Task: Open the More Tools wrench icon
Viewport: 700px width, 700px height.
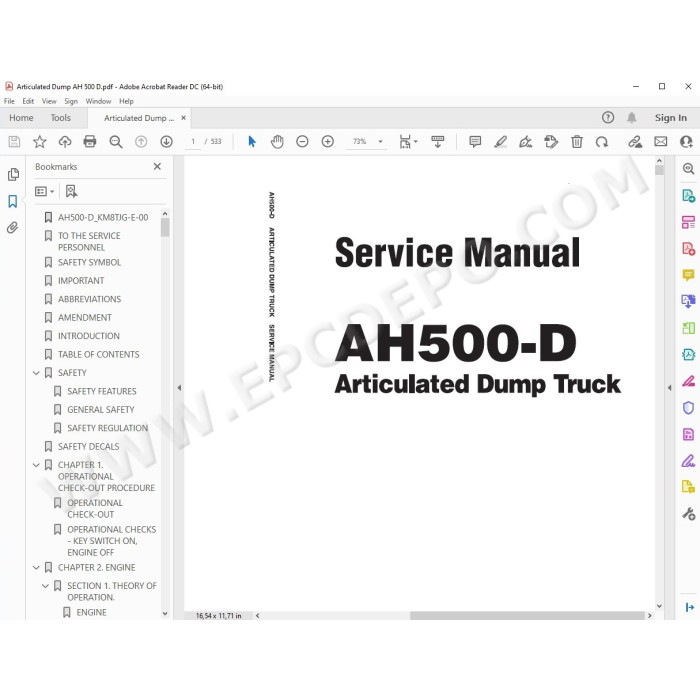Action: [688, 513]
